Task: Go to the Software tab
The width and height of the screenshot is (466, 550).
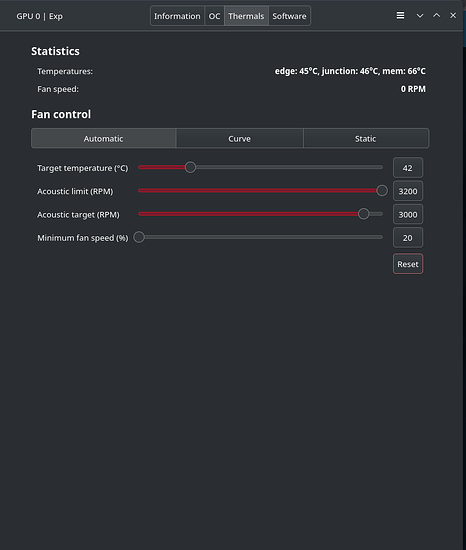Action: click(289, 16)
